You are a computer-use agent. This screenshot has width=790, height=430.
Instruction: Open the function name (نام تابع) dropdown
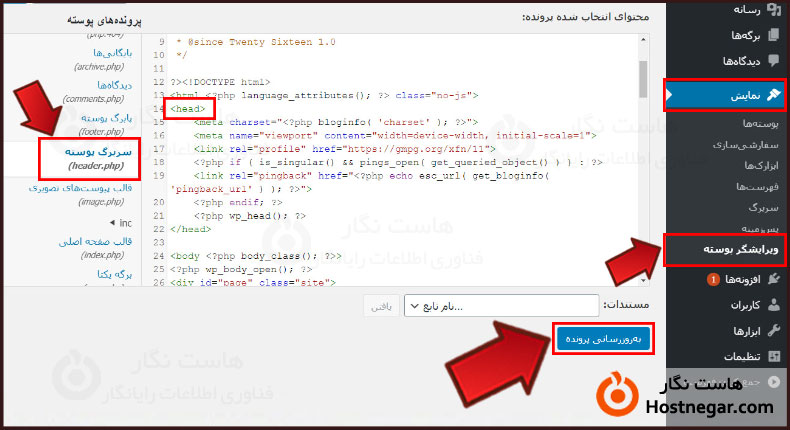(502, 306)
